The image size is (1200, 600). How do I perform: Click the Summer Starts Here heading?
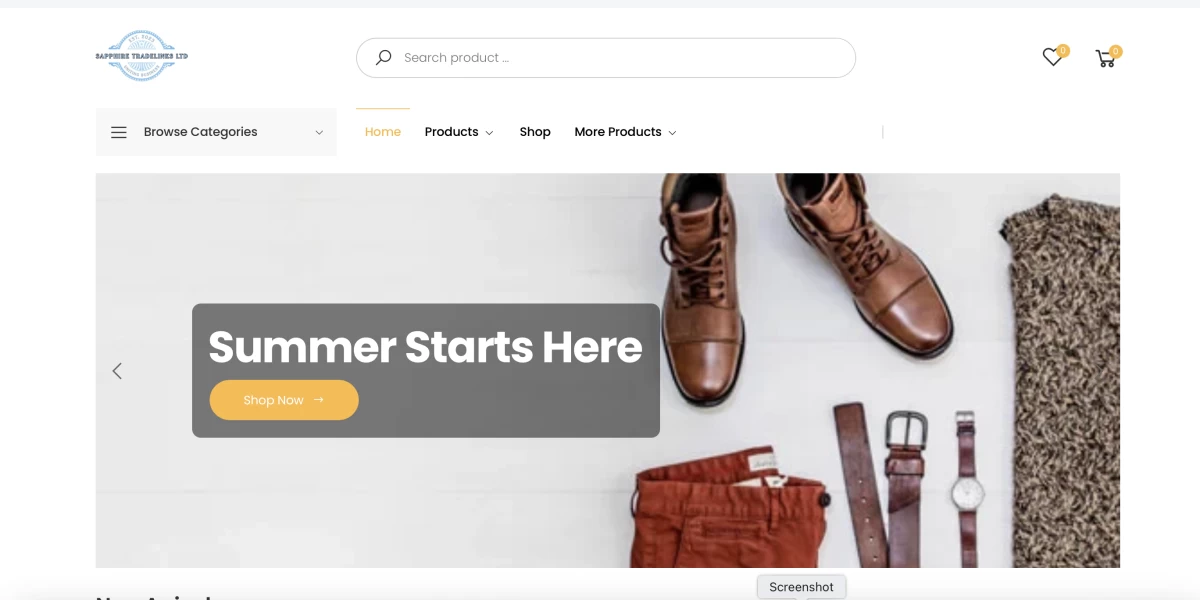tap(425, 346)
